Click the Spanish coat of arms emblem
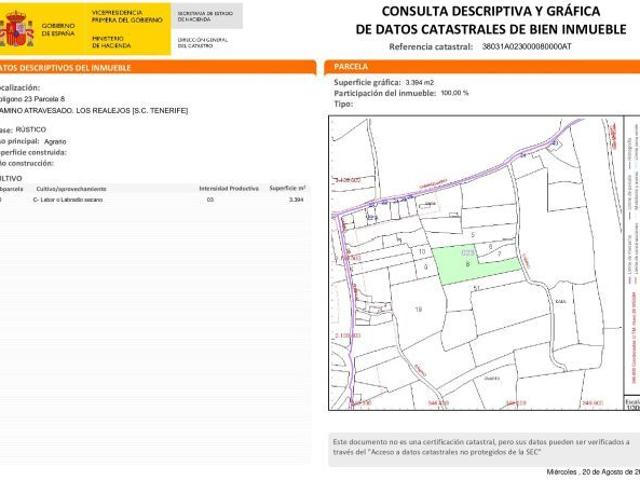Image resolution: width=640 pixels, height=480 pixels. (x=16, y=29)
